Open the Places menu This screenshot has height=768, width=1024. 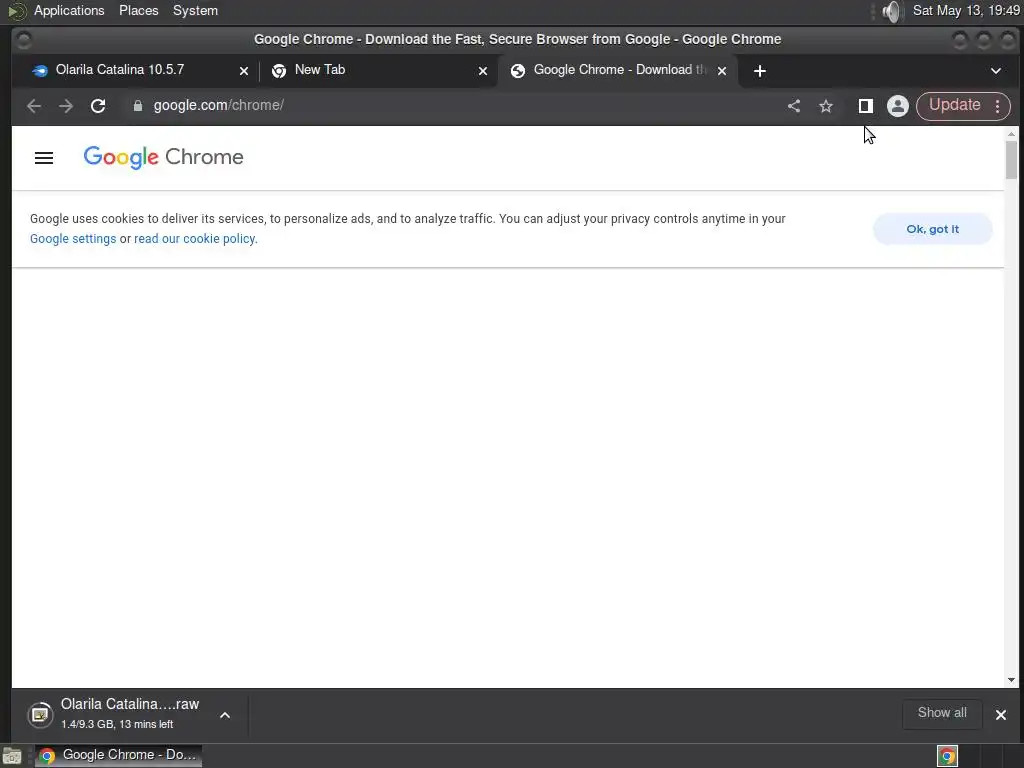tap(138, 10)
